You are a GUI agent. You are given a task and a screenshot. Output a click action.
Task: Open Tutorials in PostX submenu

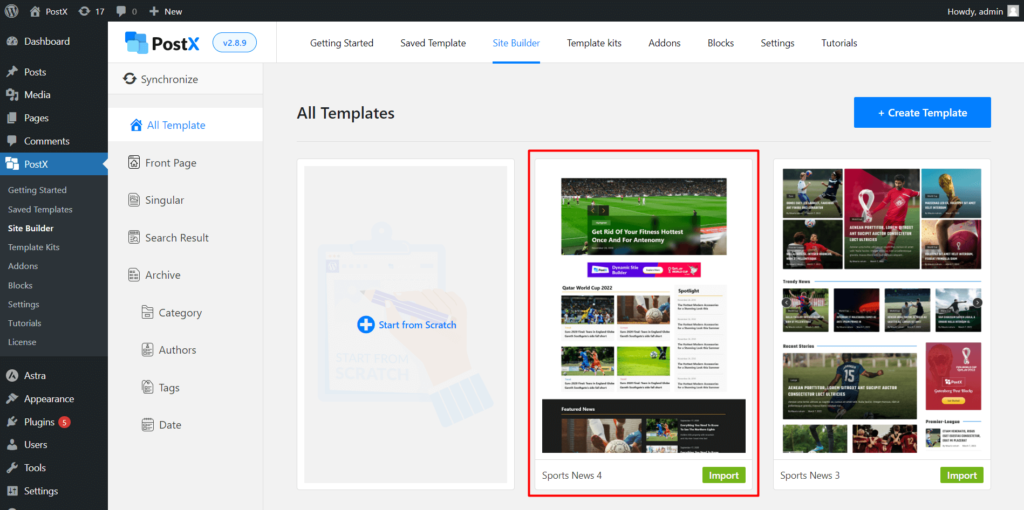(24, 323)
